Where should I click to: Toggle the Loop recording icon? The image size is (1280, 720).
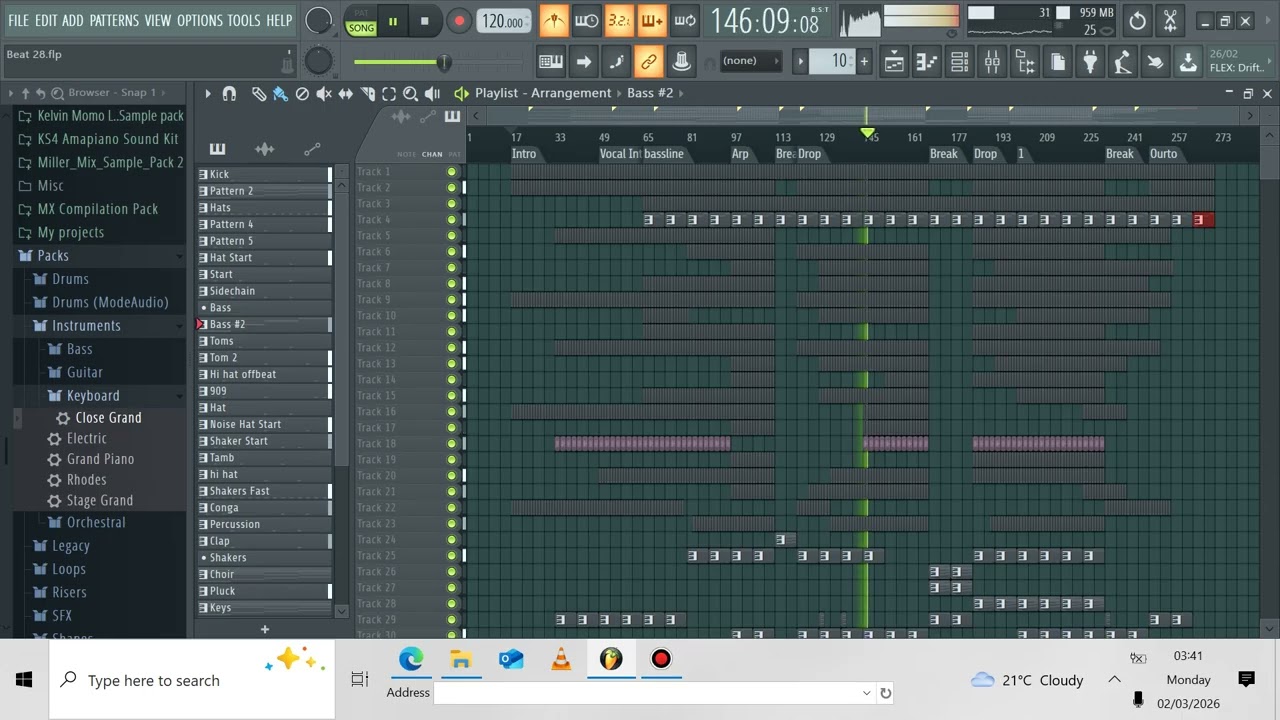point(685,20)
